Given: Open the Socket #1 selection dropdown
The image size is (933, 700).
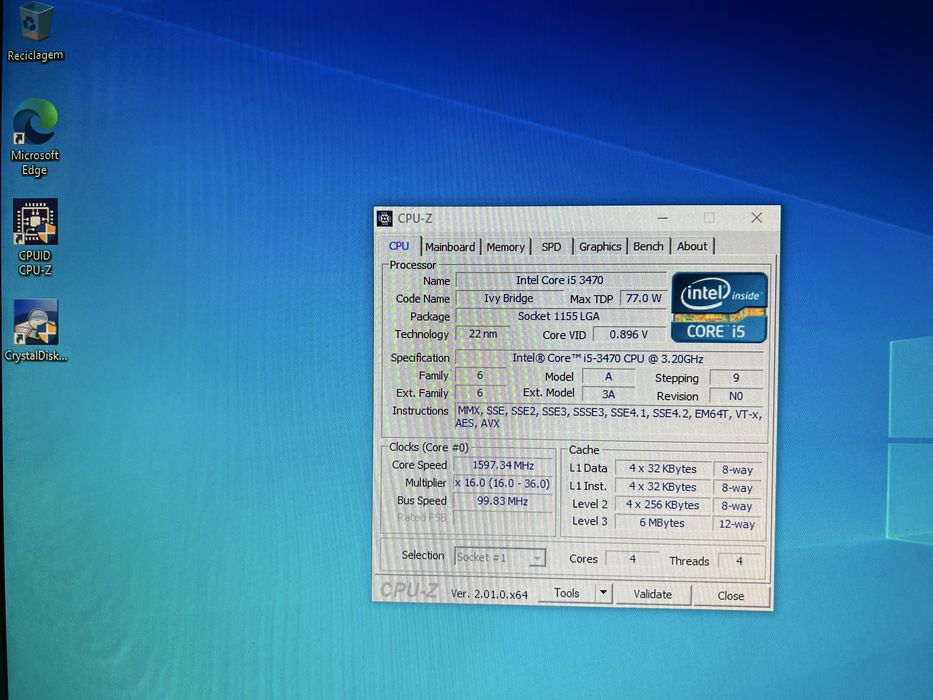Looking at the screenshot, I should coord(500,557).
